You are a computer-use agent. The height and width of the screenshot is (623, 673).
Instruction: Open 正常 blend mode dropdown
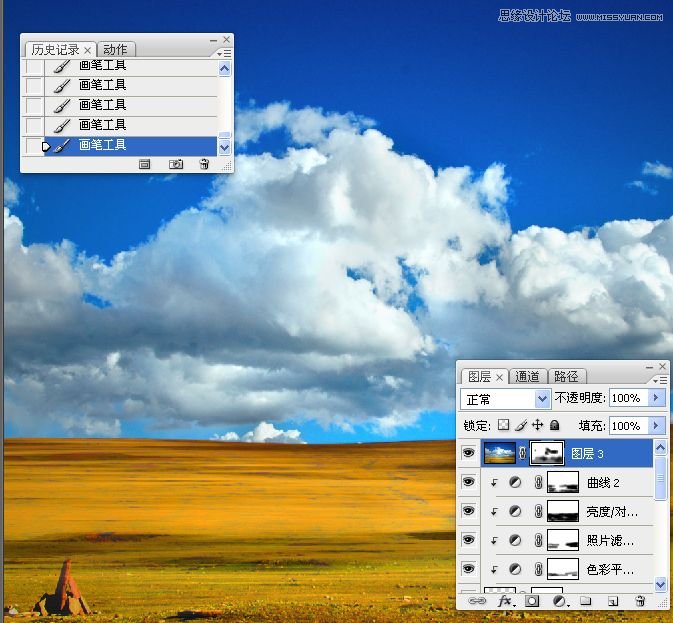542,399
